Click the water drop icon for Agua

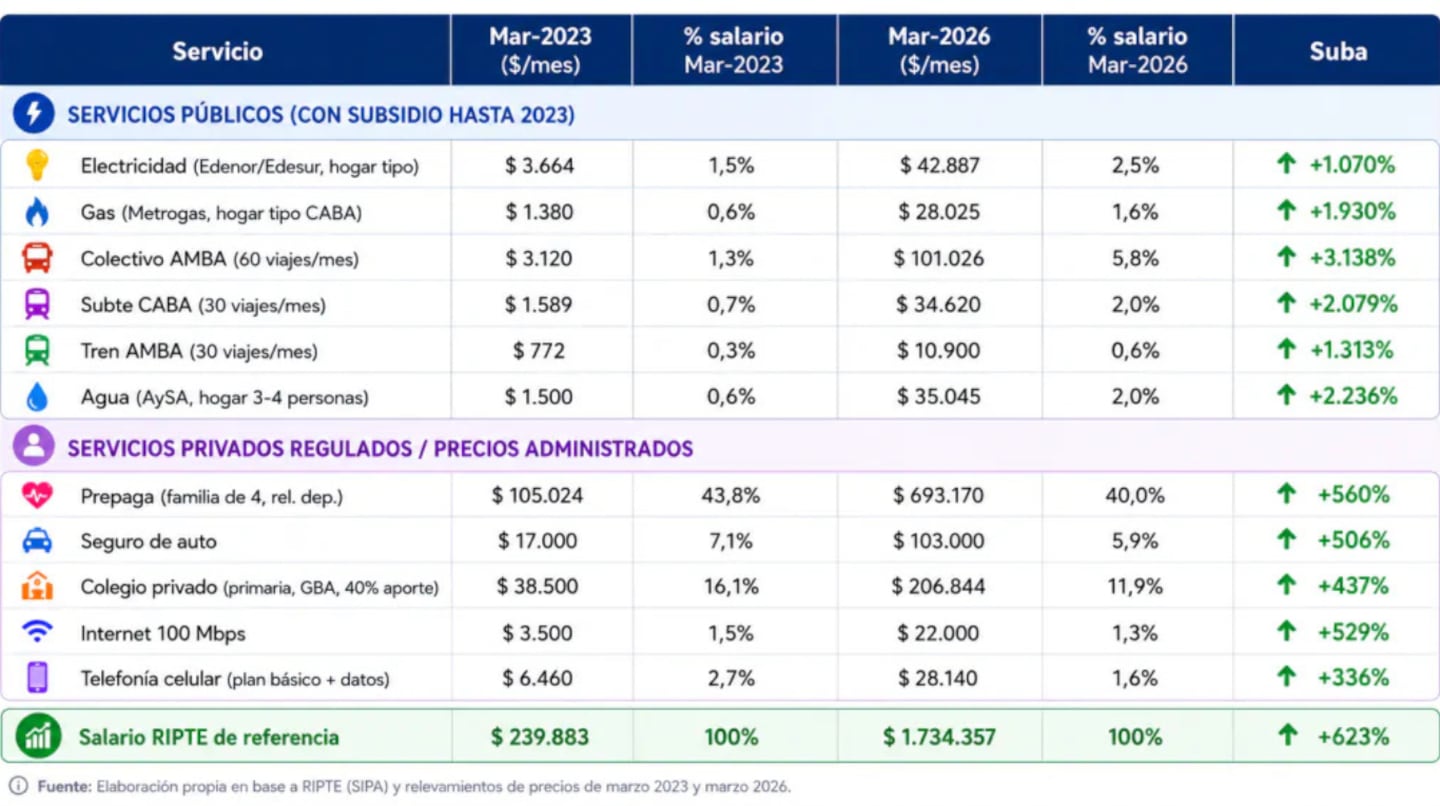(37, 396)
